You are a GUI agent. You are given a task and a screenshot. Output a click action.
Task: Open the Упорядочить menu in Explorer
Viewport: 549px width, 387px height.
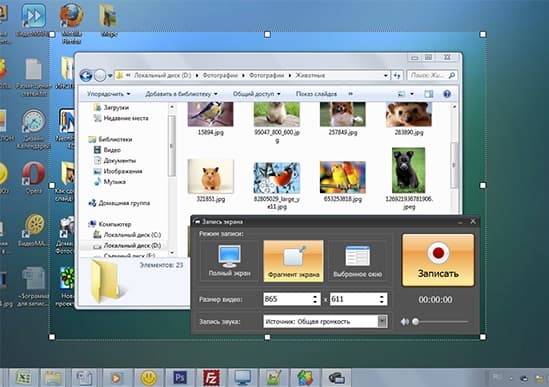click(x=109, y=94)
